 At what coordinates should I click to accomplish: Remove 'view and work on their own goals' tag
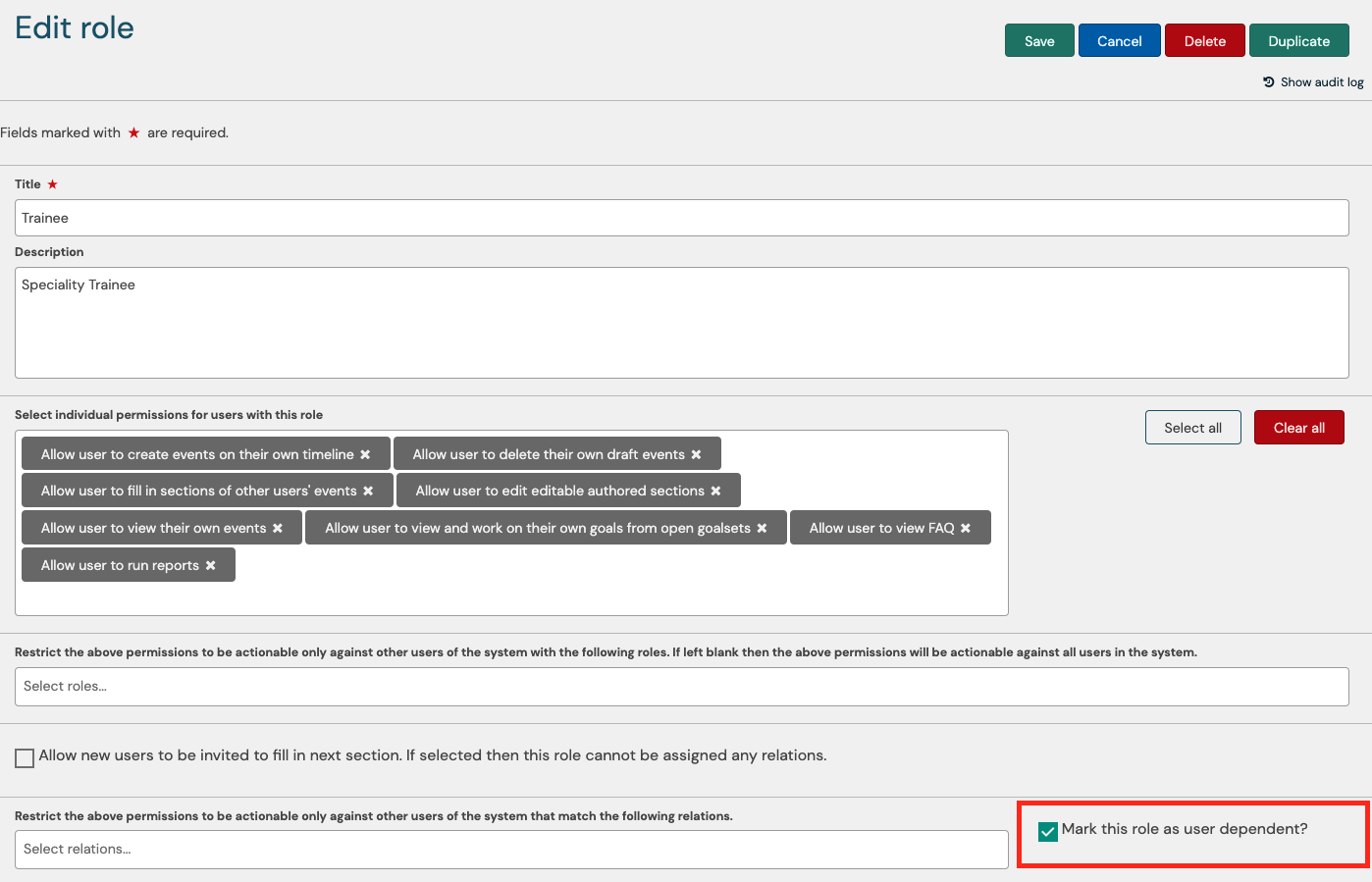click(762, 528)
